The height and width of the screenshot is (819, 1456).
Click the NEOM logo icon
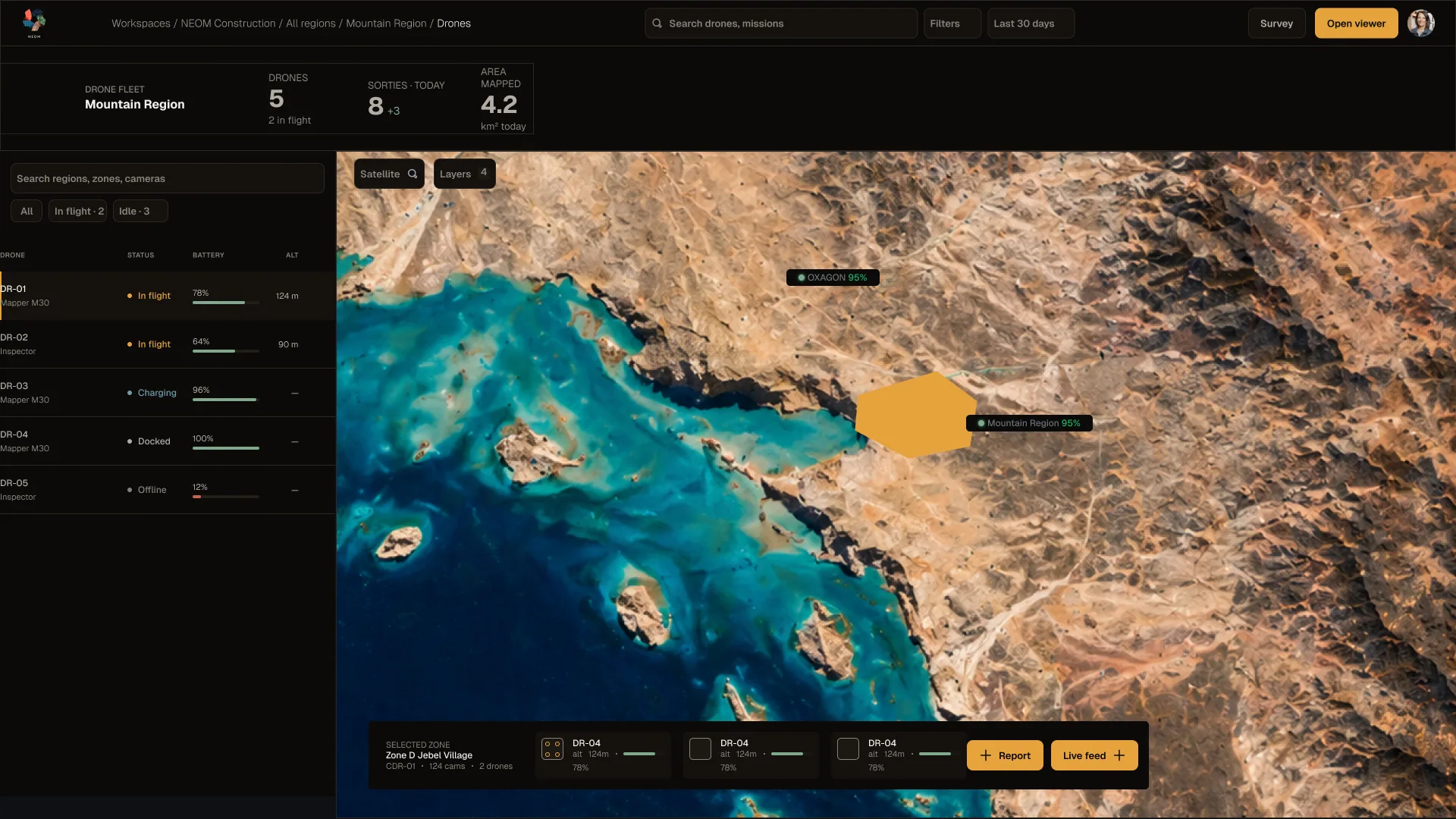34,23
